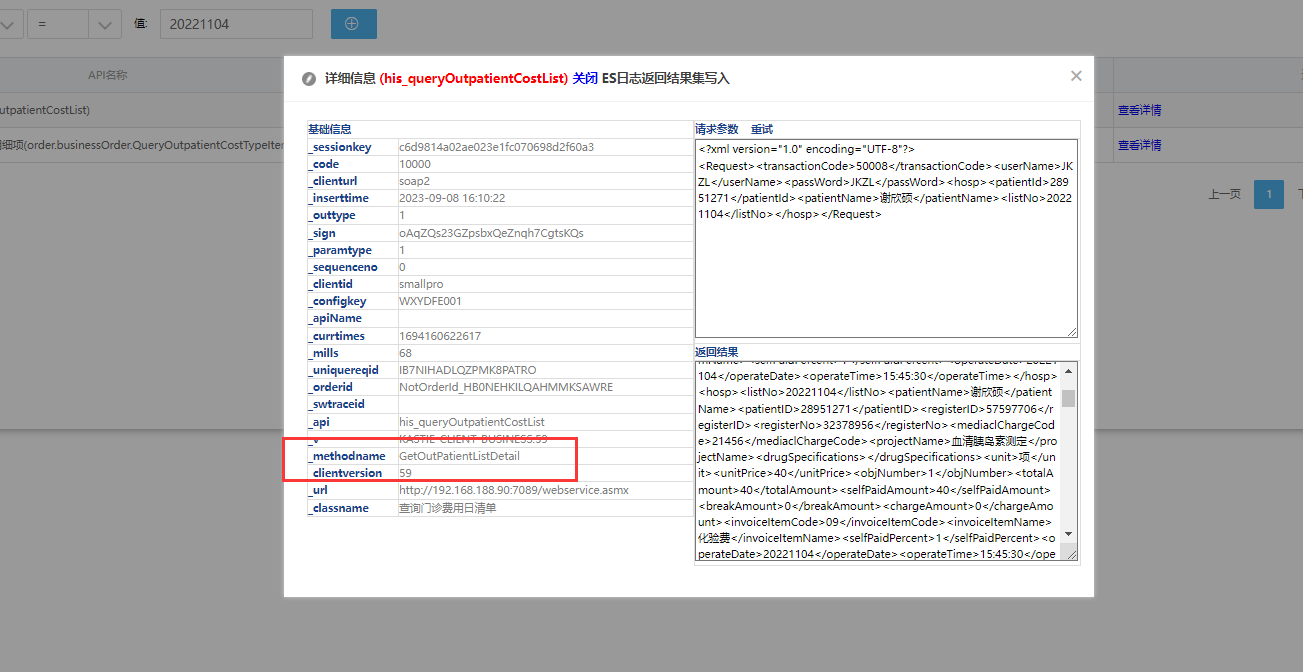Click the _clienturl value soap2
Viewport: 1303px width, 672px height.
[x=414, y=181]
